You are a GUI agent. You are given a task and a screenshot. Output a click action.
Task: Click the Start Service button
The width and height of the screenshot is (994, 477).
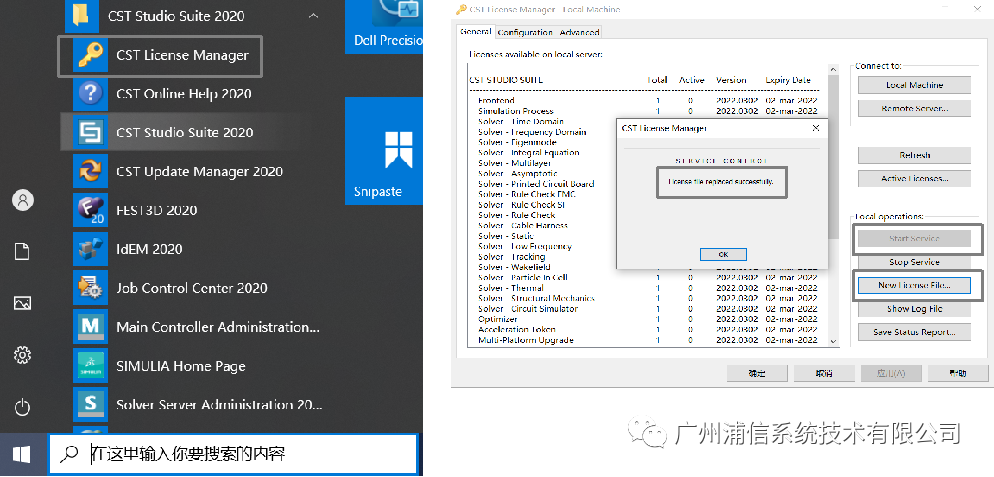pyautogui.click(x=914, y=238)
